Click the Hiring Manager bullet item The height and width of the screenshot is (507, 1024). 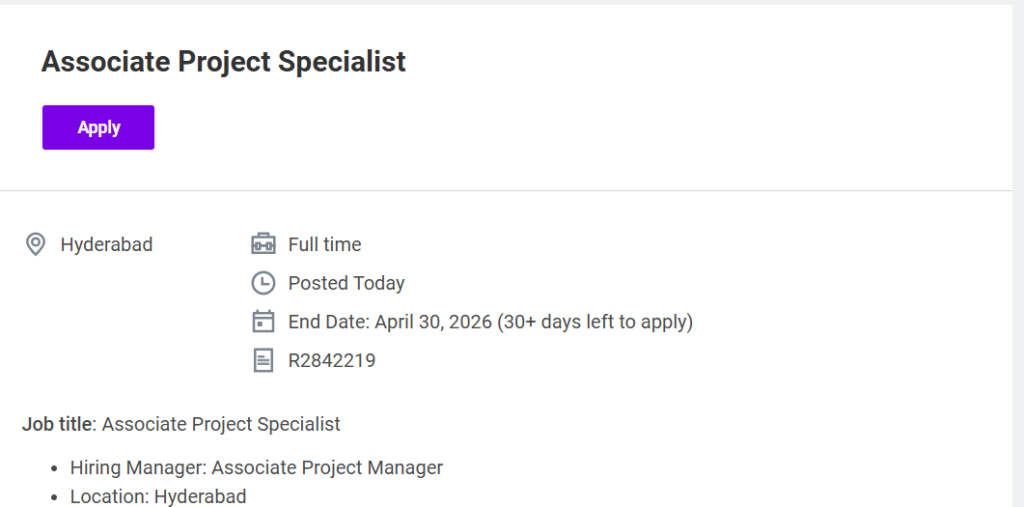click(256, 467)
